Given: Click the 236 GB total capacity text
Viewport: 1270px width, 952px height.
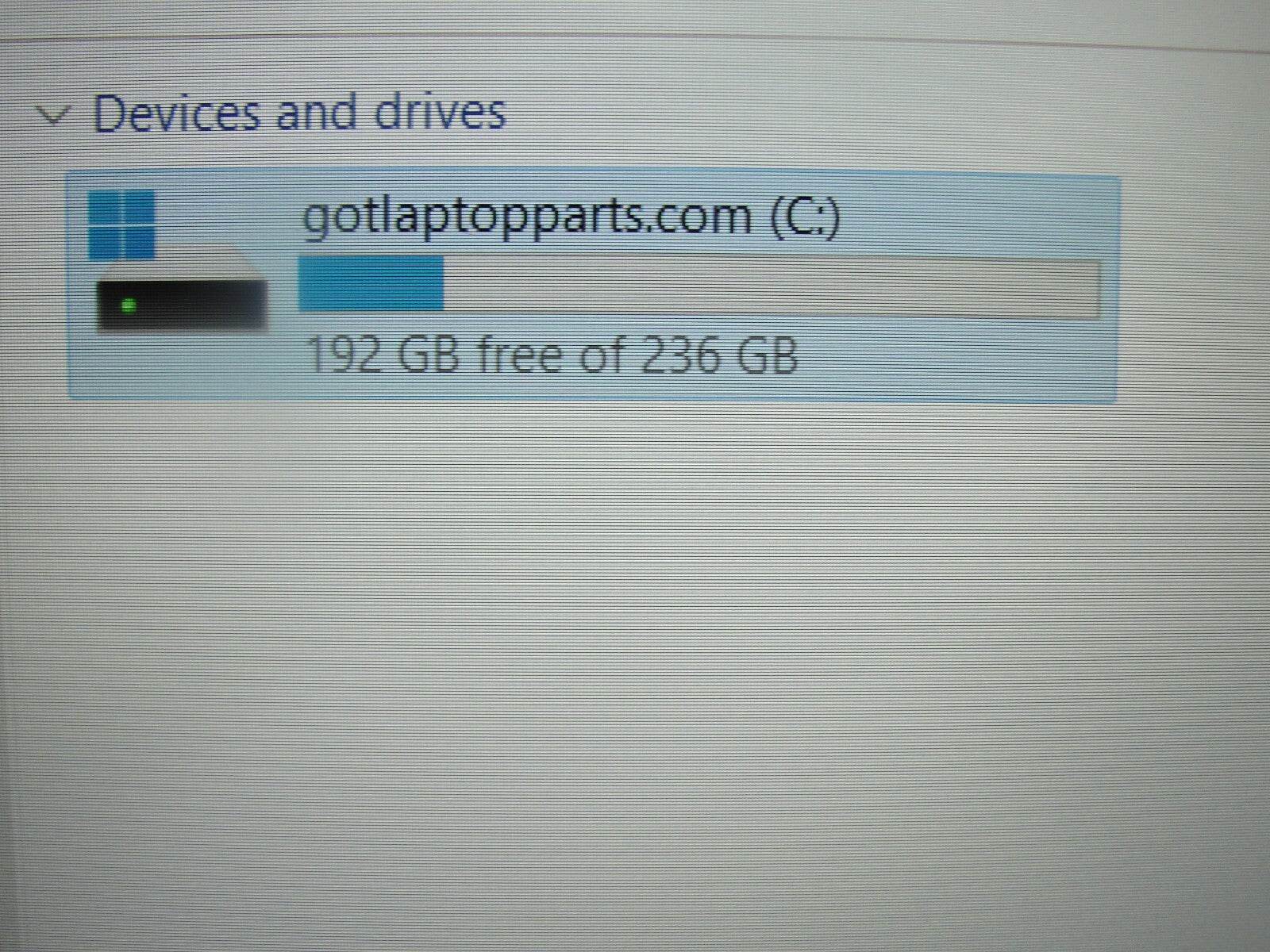Looking at the screenshot, I should coord(719,355).
